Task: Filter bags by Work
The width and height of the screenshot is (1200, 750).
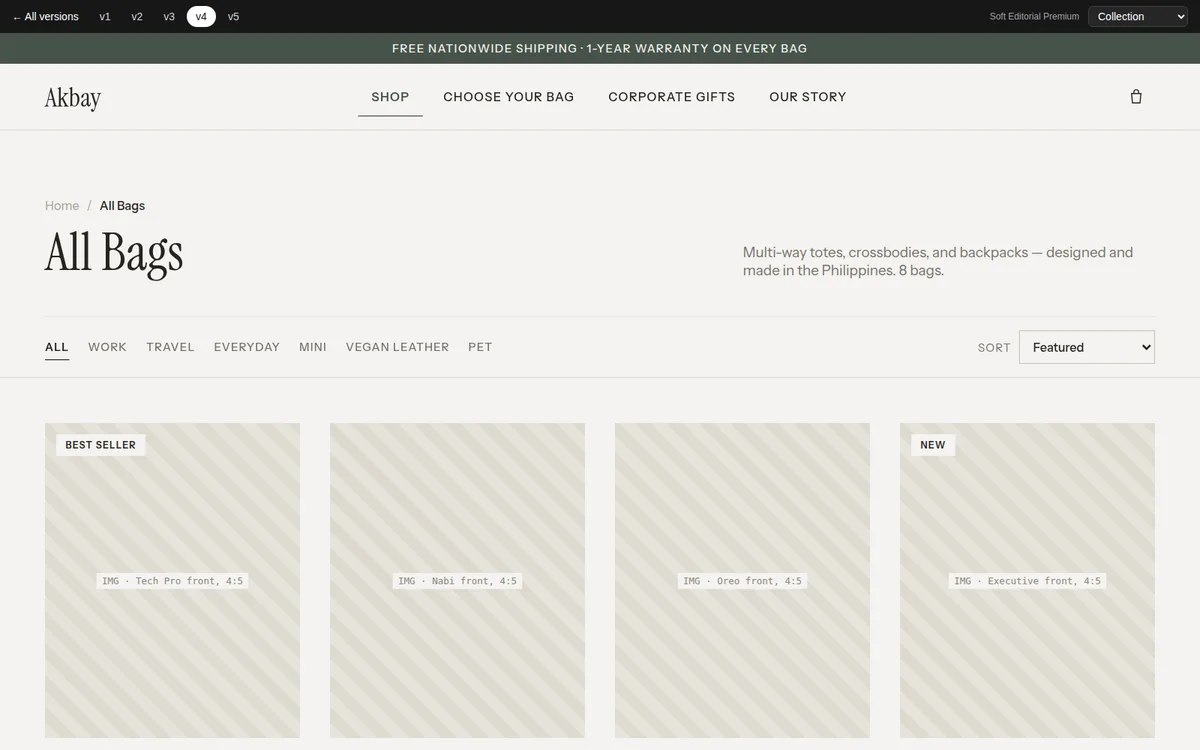Action: 107,347
